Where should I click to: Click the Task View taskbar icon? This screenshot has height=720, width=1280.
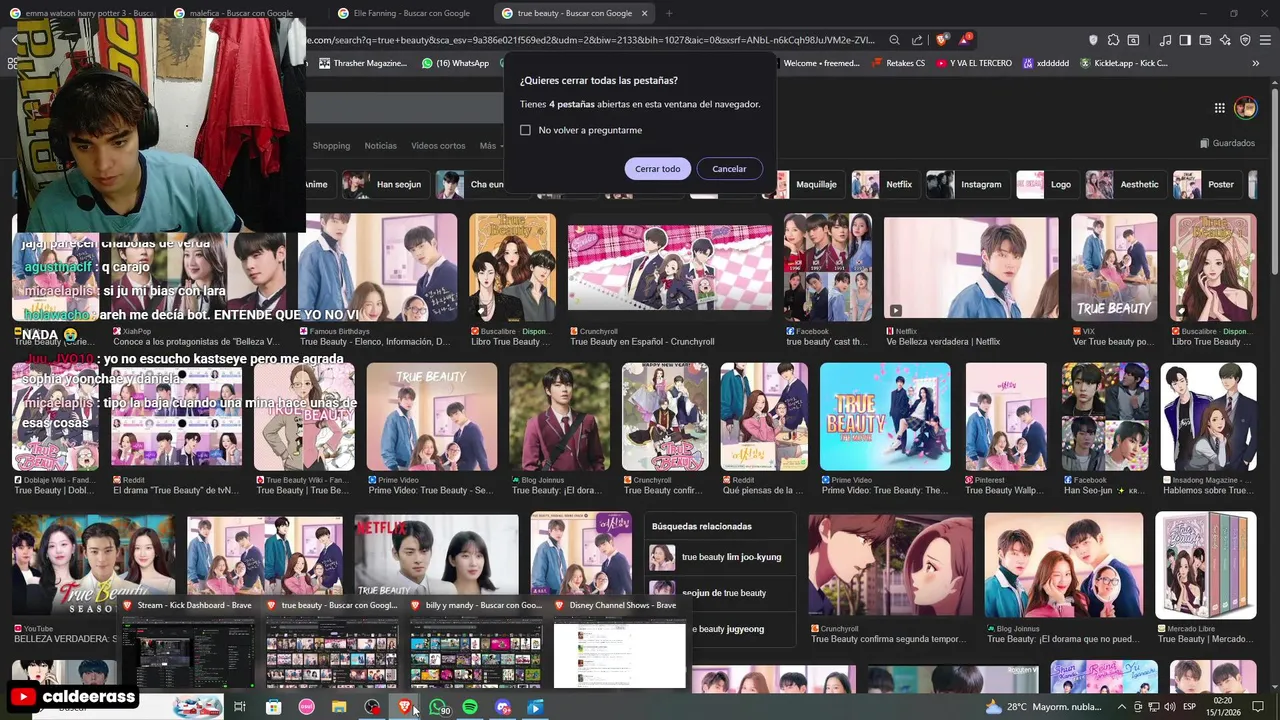pos(240,707)
